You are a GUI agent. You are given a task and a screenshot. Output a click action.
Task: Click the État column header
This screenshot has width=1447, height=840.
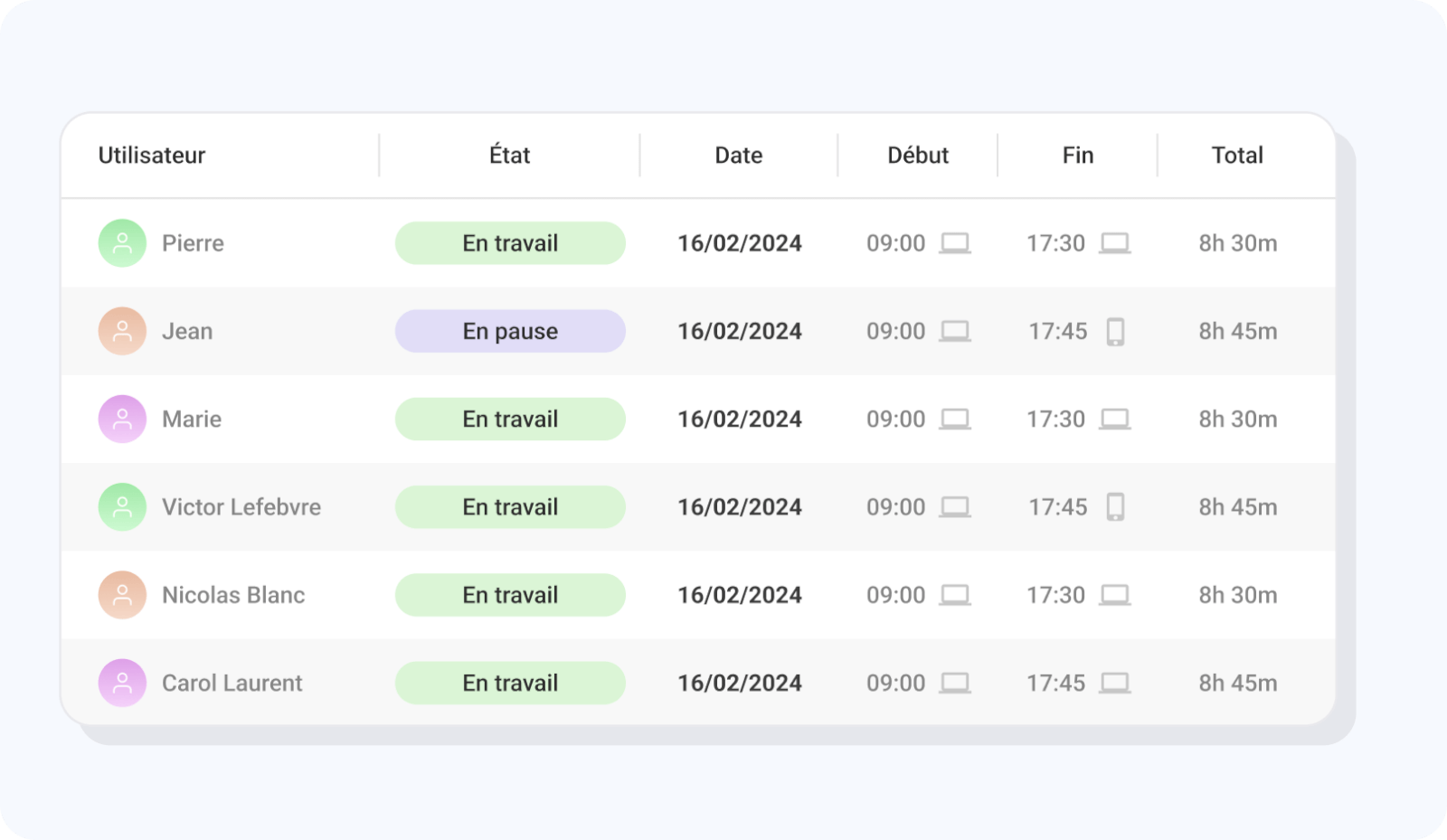click(x=510, y=155)
